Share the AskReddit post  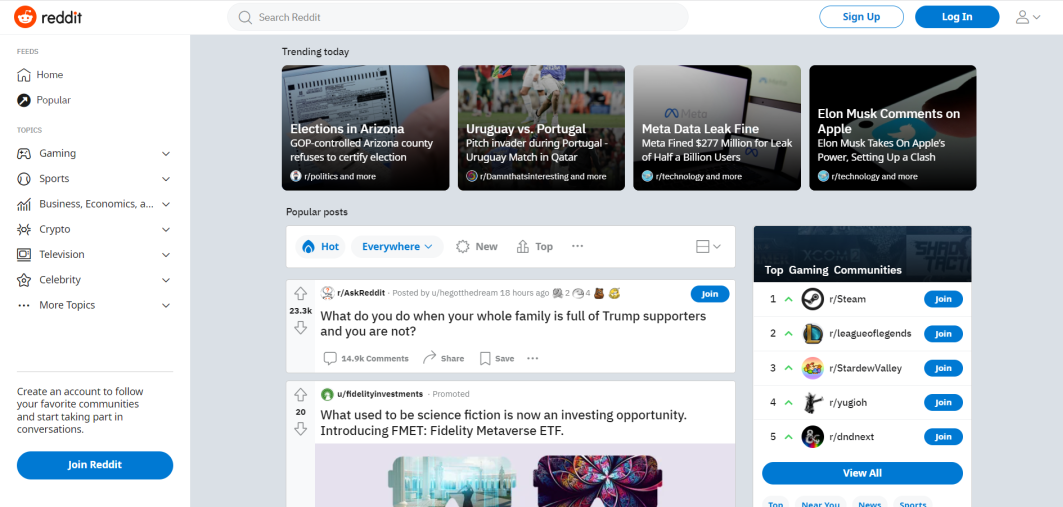pos(443,358)
